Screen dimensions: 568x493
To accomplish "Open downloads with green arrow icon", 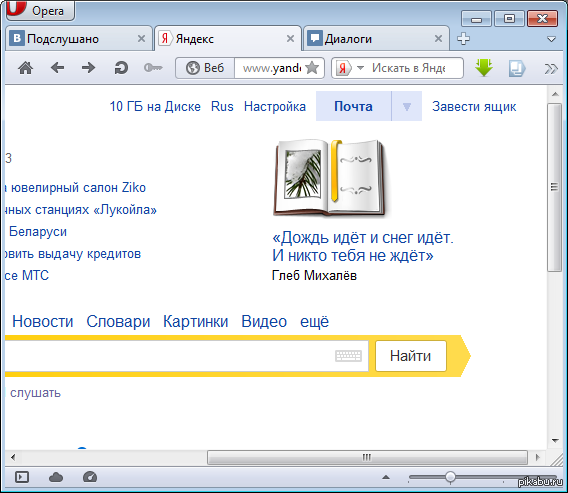I will [484, 68].
